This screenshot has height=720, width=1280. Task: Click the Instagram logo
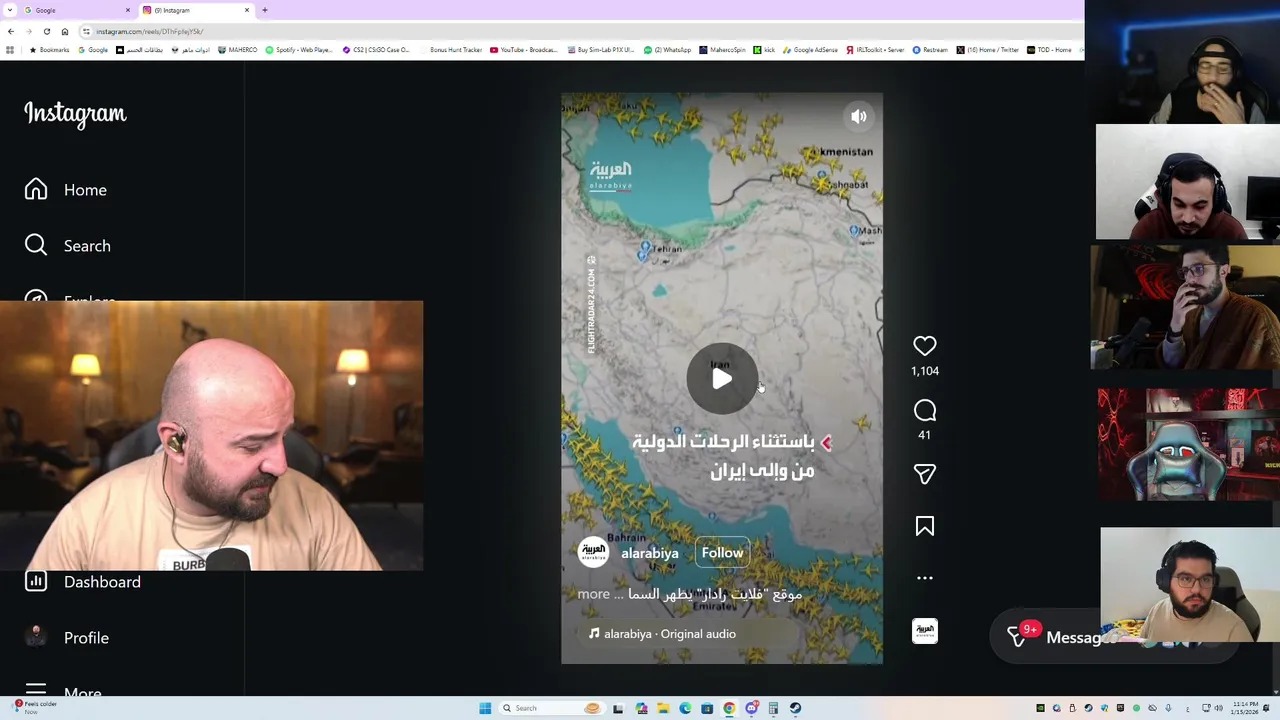(75, 114)
